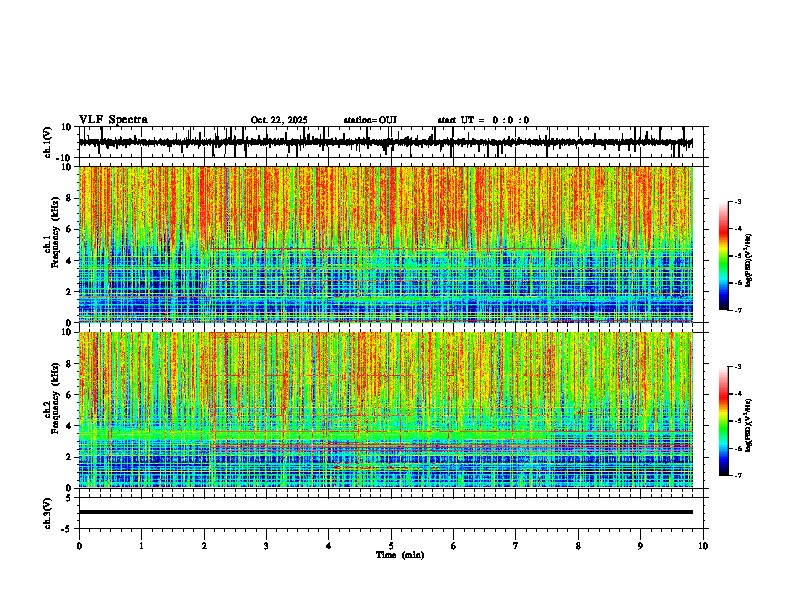792x612 pixels.
Task: Click the ch.1(V) waveform trace panel
Action: [393, 142]
